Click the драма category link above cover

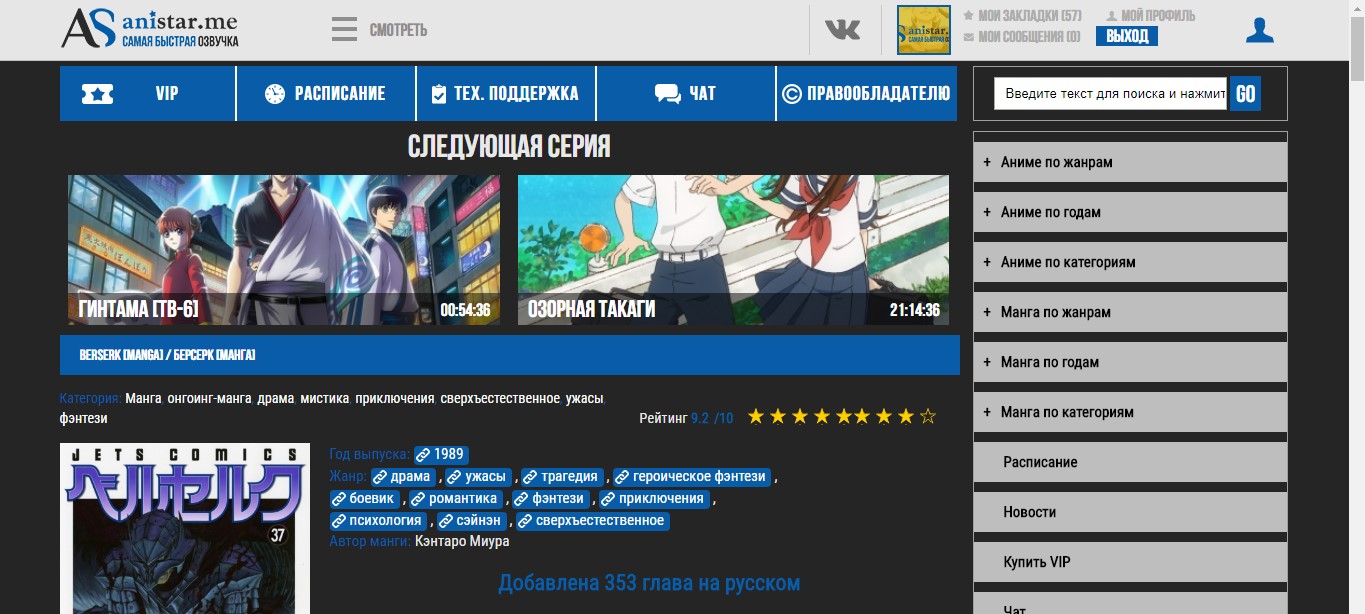pyautogui.click(x=275, y=398)
